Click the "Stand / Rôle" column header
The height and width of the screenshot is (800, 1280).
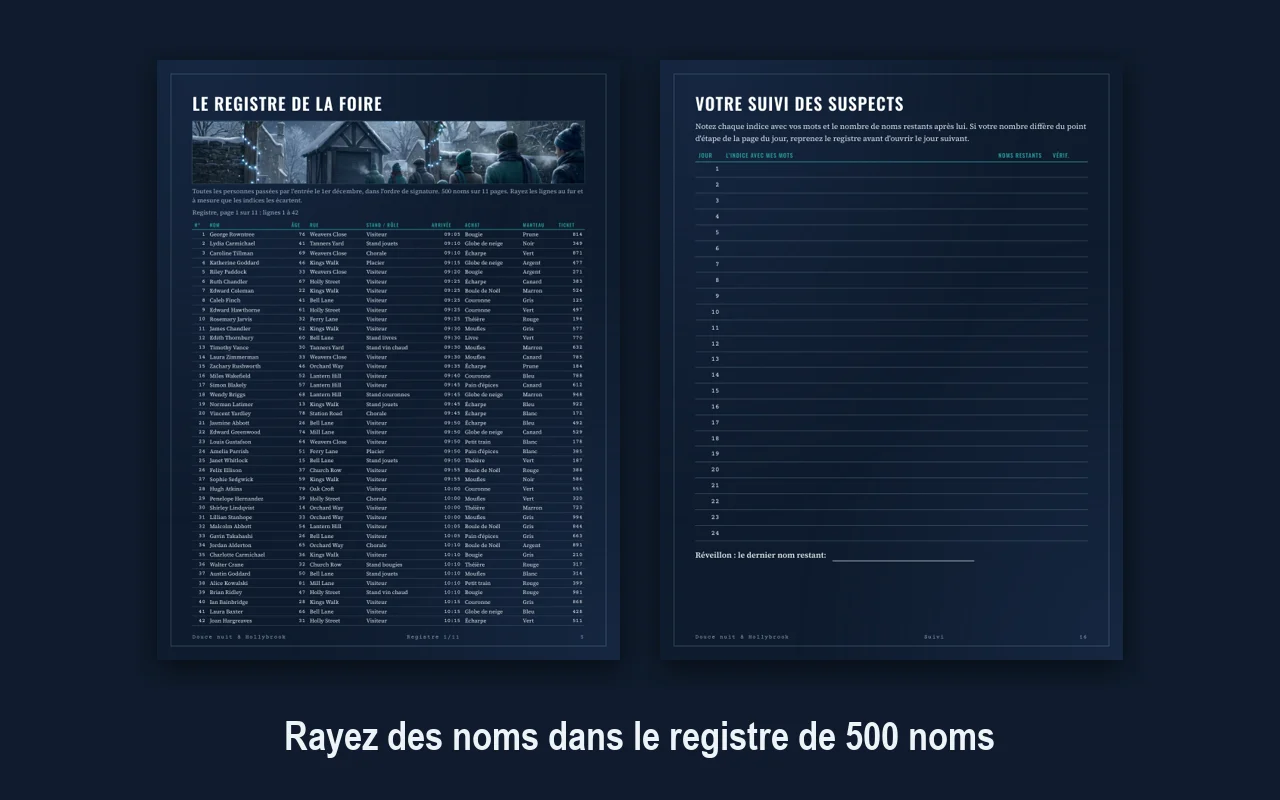click(382, 225)
